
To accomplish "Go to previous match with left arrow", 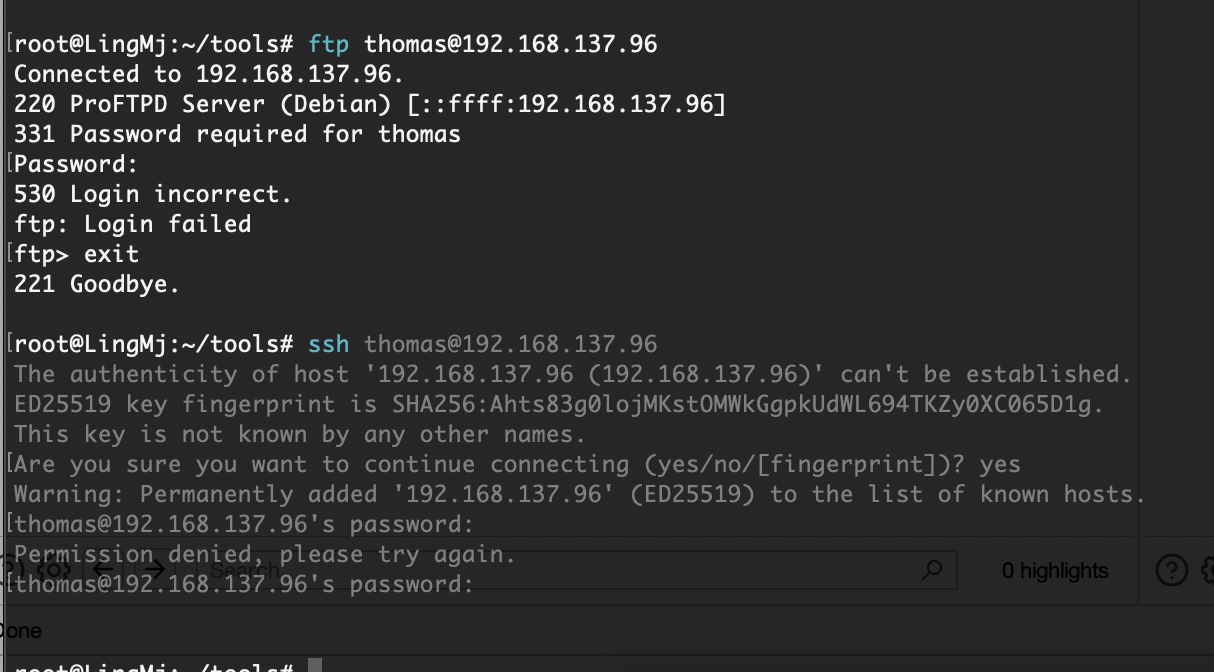I will click(x=104, y=570).
